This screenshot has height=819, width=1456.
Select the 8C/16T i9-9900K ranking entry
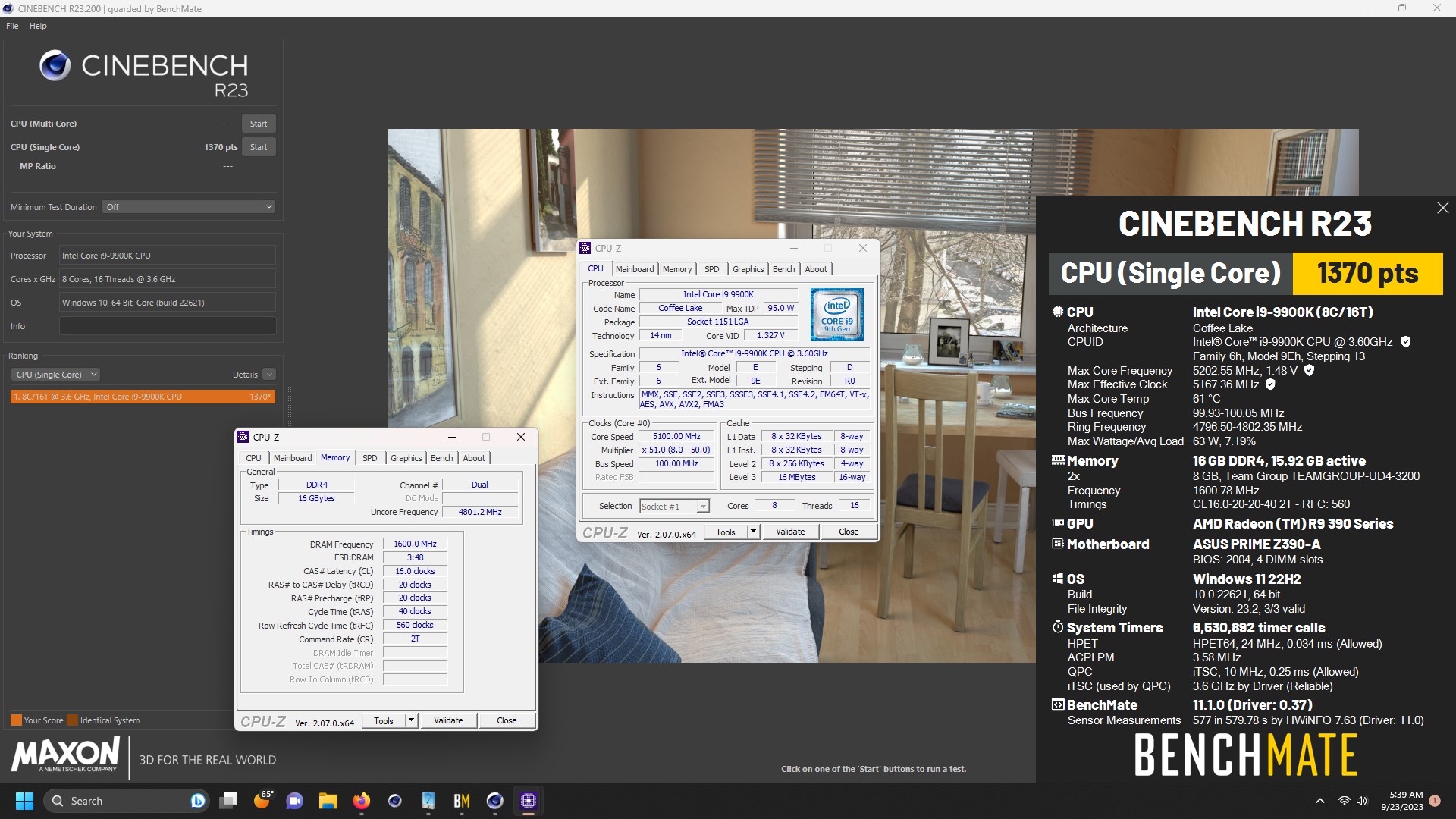pyautogui.click(x=143, y=397)
